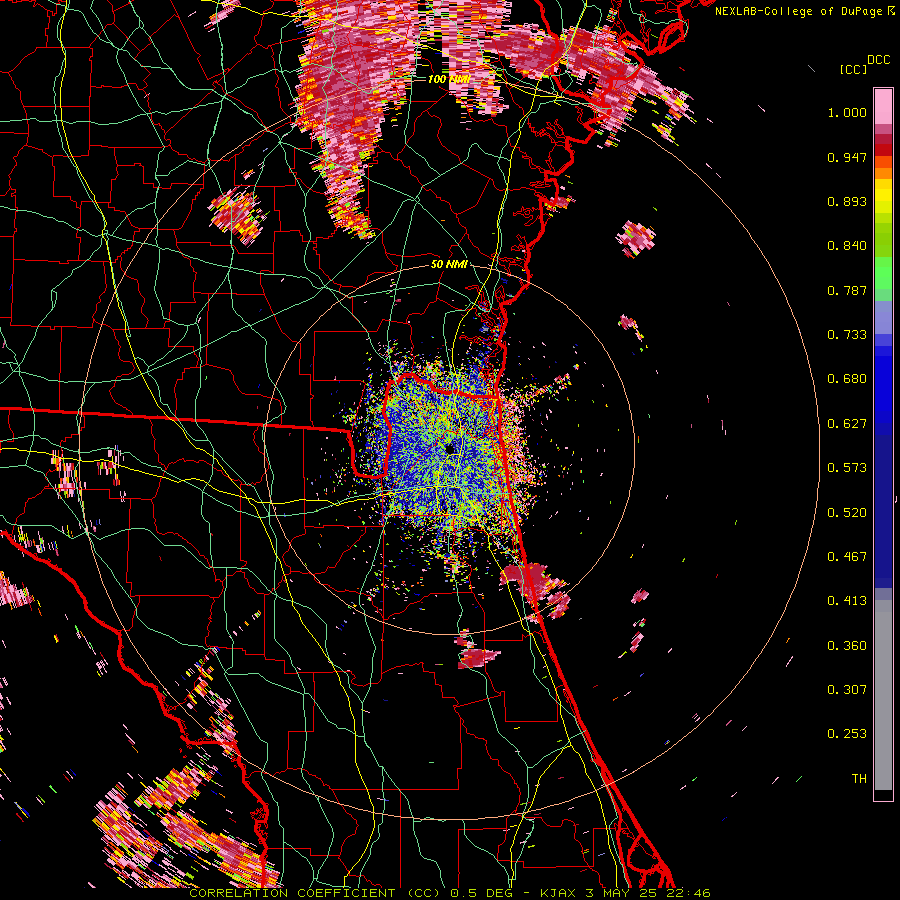Click the black radar site dot at center

point(451,449)
